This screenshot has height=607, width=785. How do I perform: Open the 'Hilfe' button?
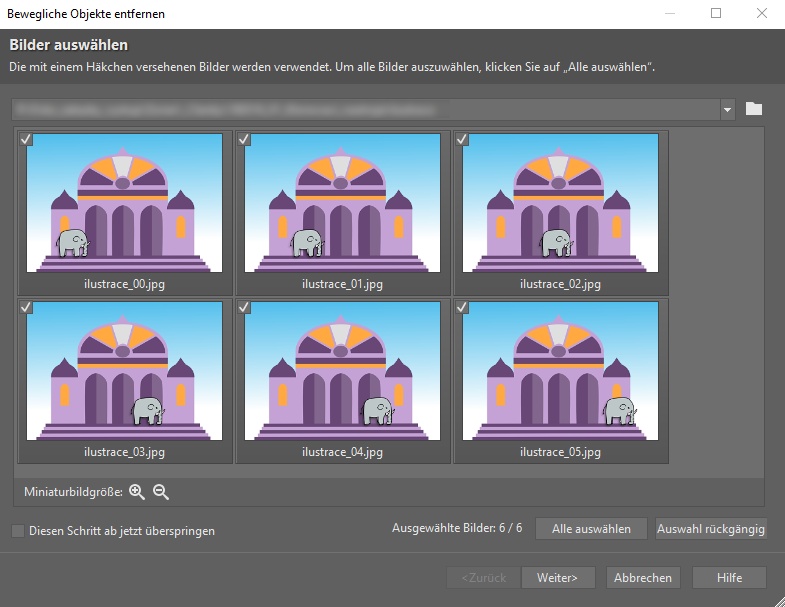point(729,577)
